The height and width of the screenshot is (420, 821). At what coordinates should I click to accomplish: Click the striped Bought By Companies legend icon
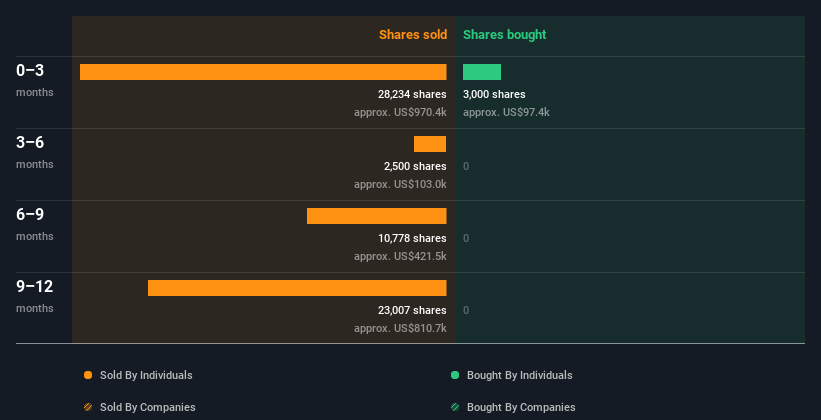point(455,407)
